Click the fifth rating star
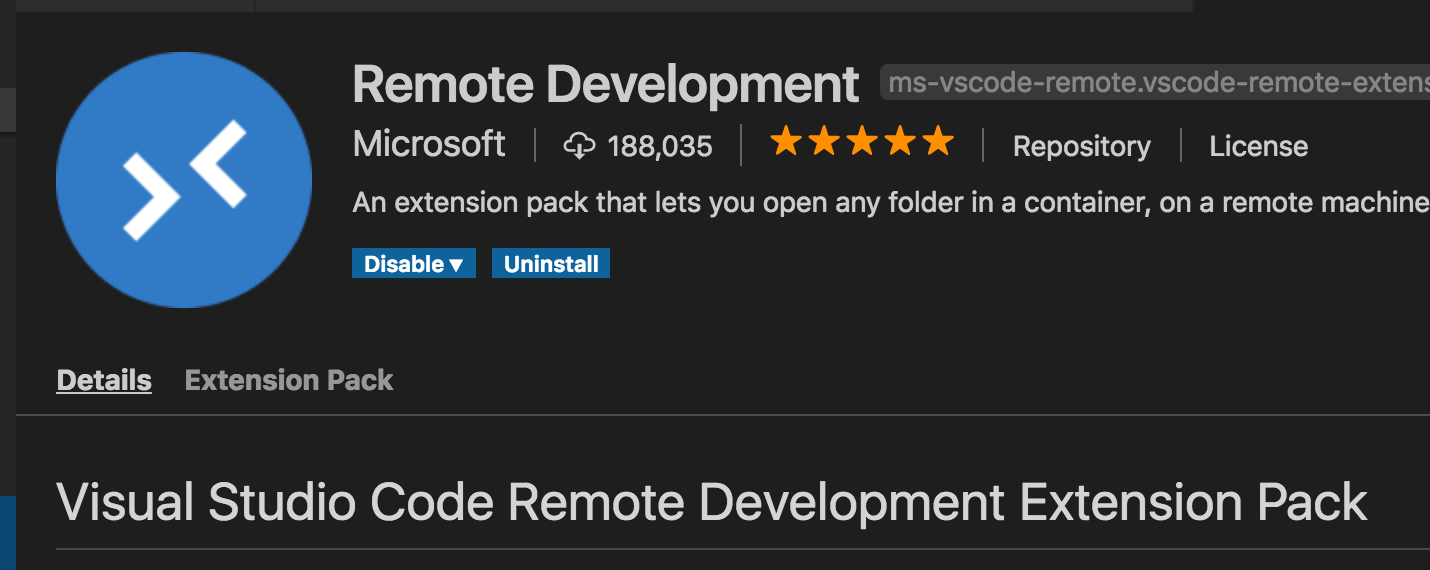This screenshot has height=570, width=1430. [938, 142]
